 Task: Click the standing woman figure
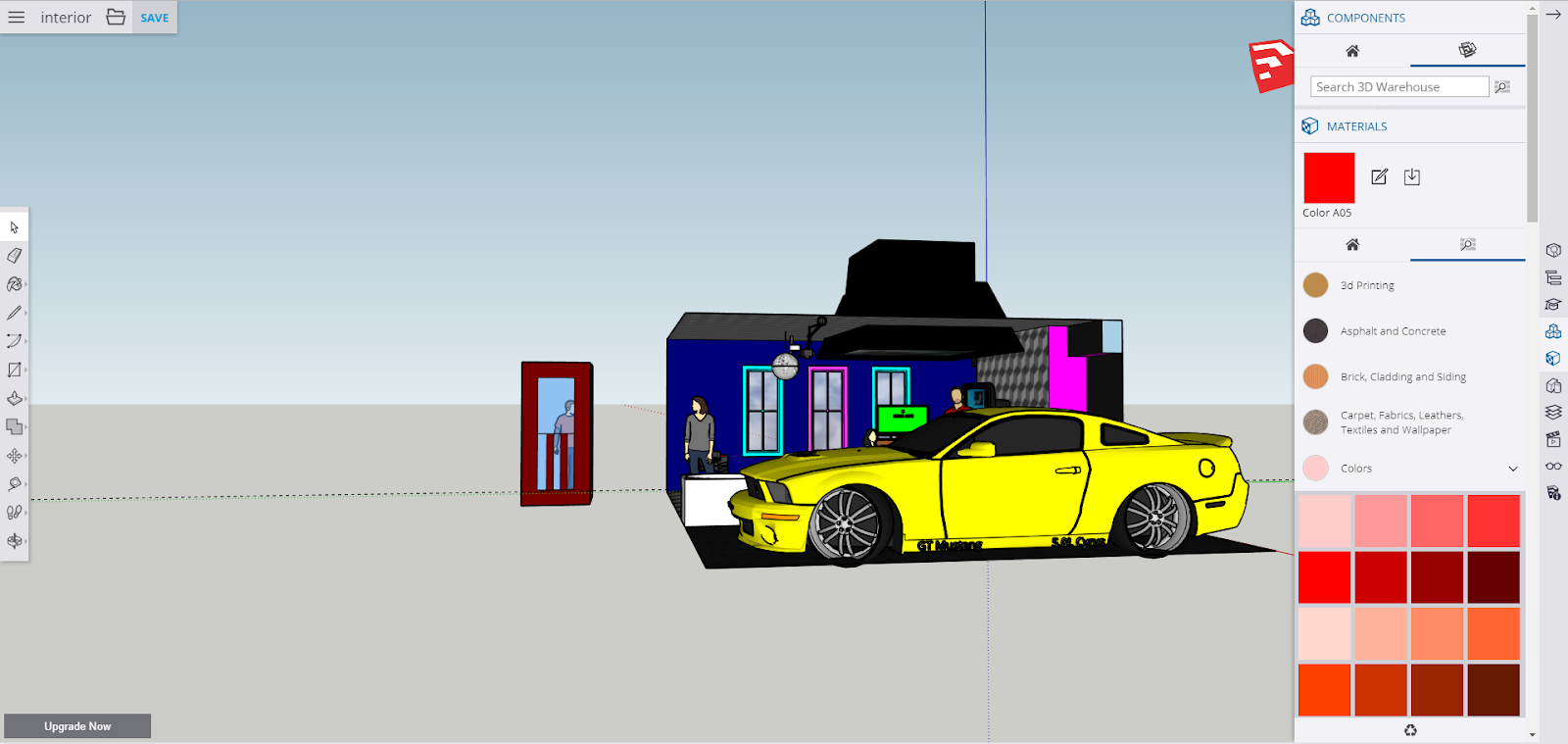(x=699, y=435)
